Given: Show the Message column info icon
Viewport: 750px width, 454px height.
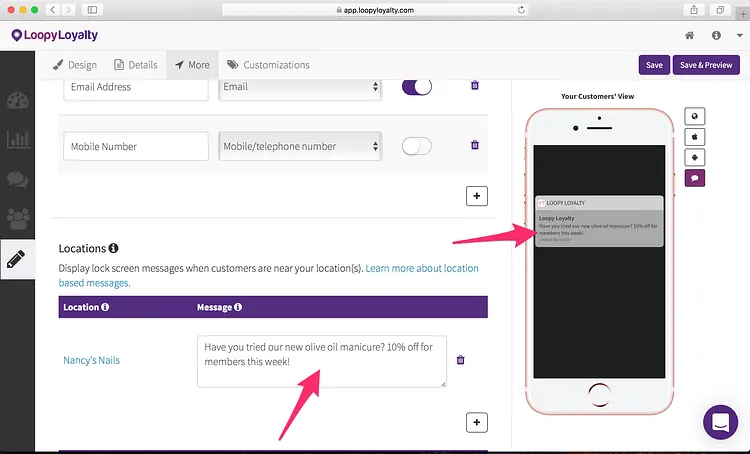Looking at the screenshot, I should point(238,307).
